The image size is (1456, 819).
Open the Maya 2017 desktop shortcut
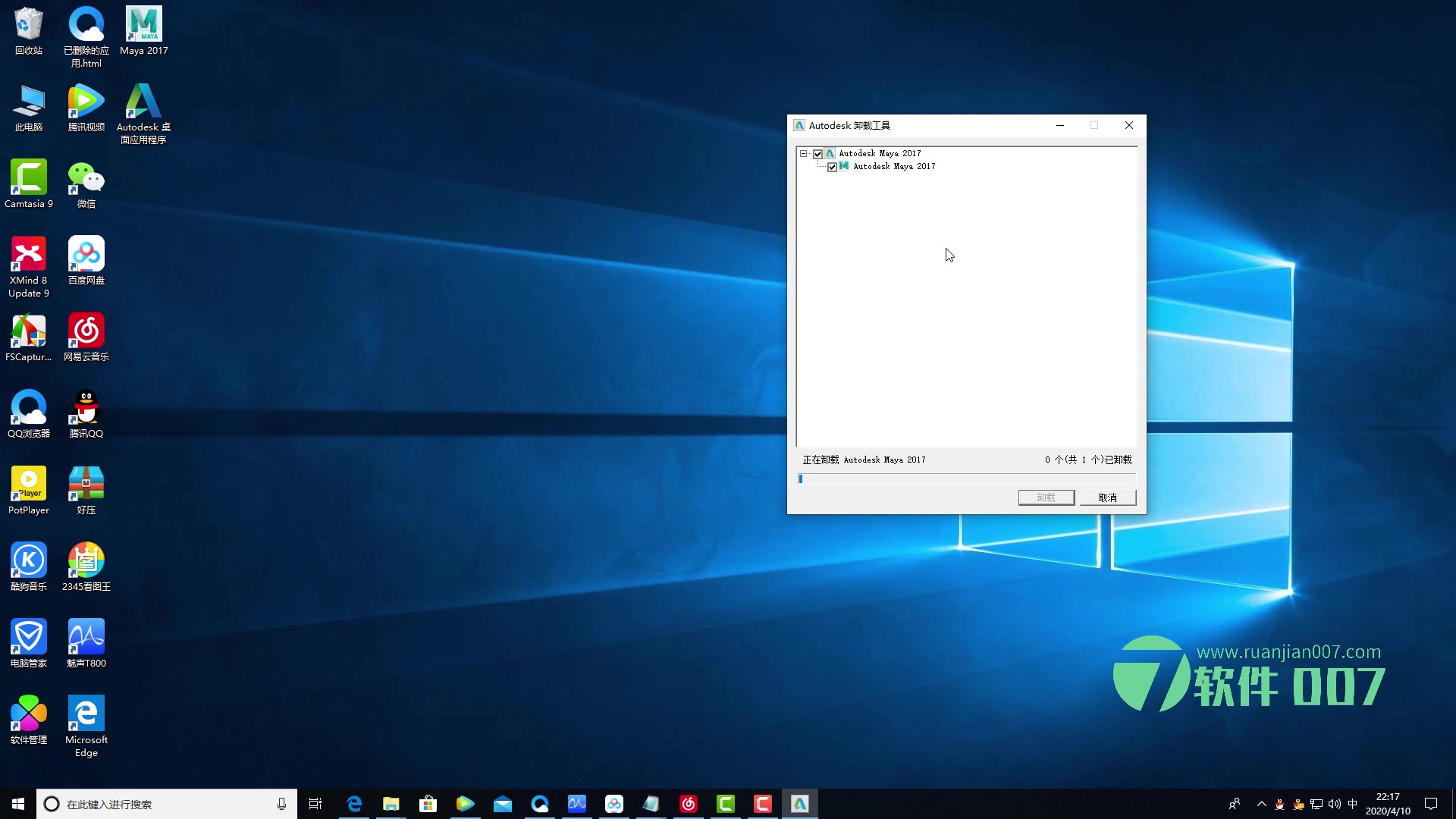[x=144, y=31]
